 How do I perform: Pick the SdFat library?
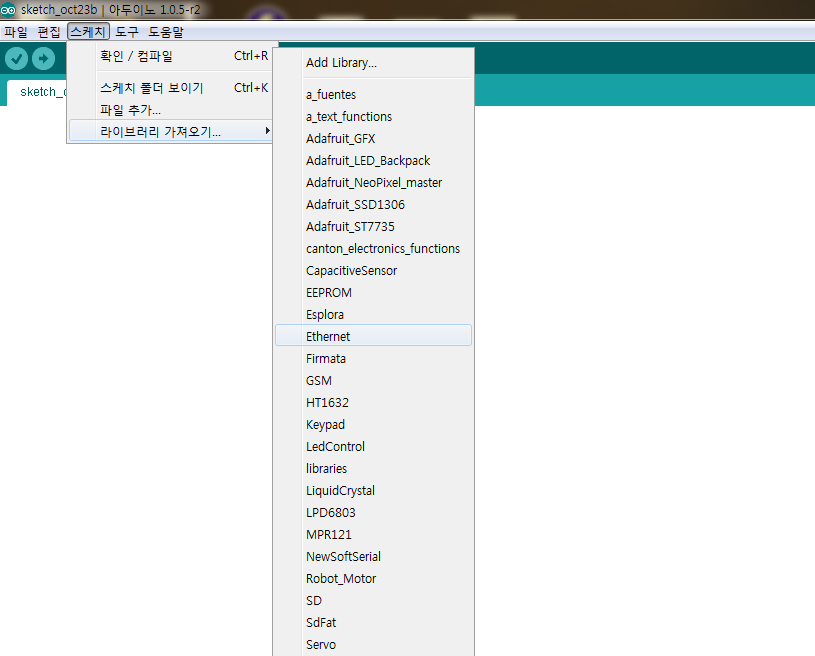373,623
